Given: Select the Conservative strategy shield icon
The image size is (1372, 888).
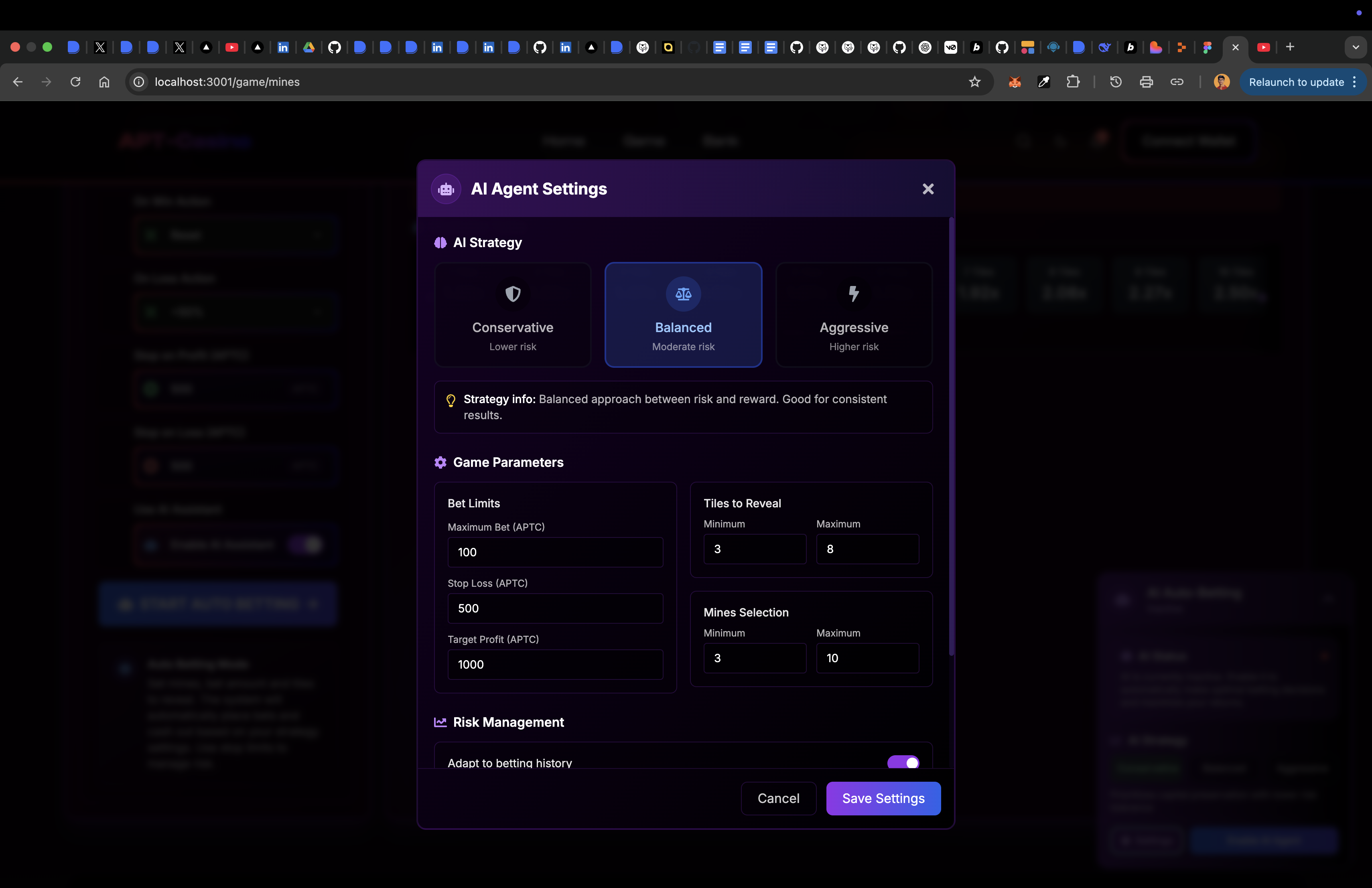Looking at the screenshot, I should pyautogui.click(x=512, y=294).
